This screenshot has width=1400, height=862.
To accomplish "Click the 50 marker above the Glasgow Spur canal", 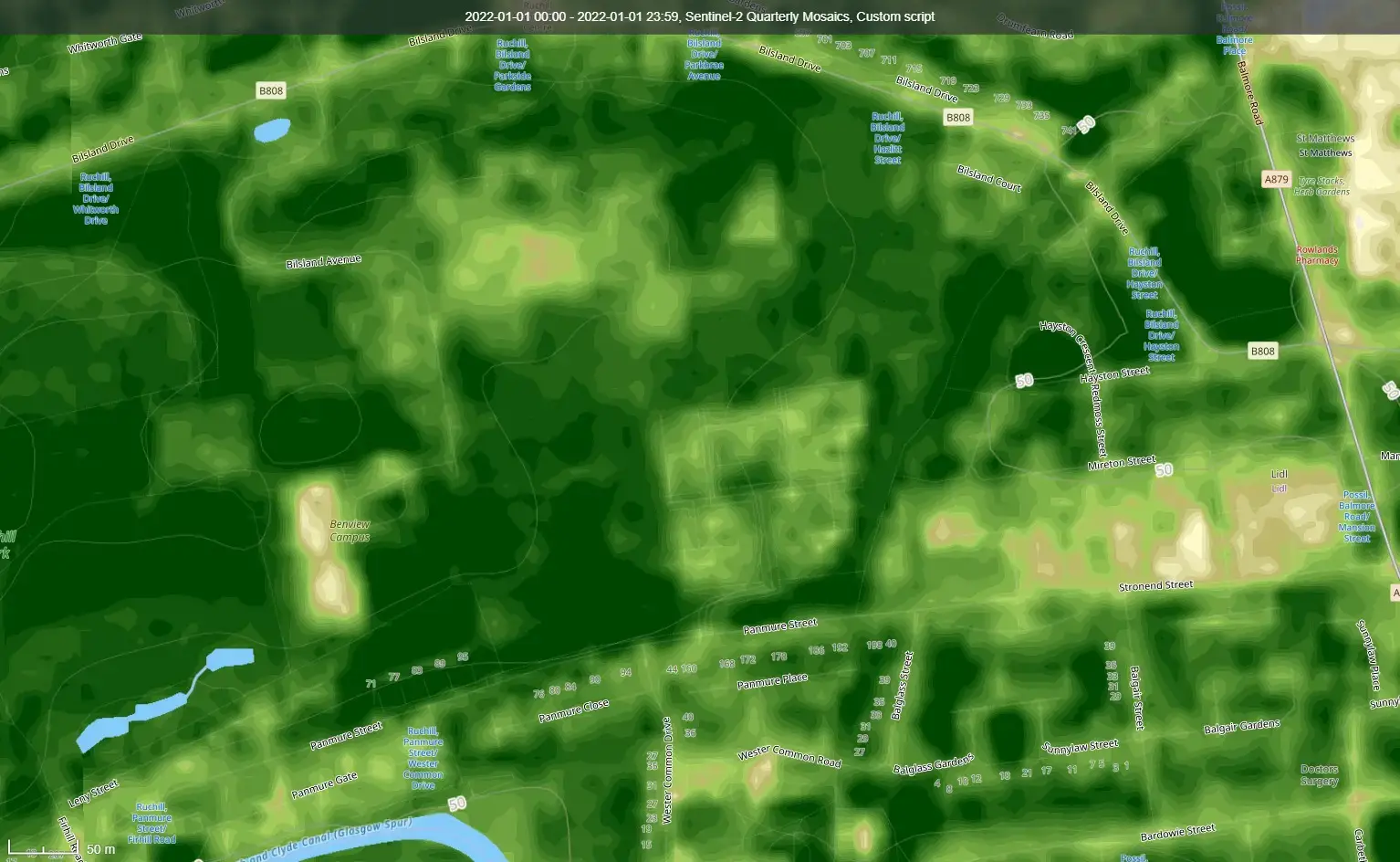I will [456, 804].
